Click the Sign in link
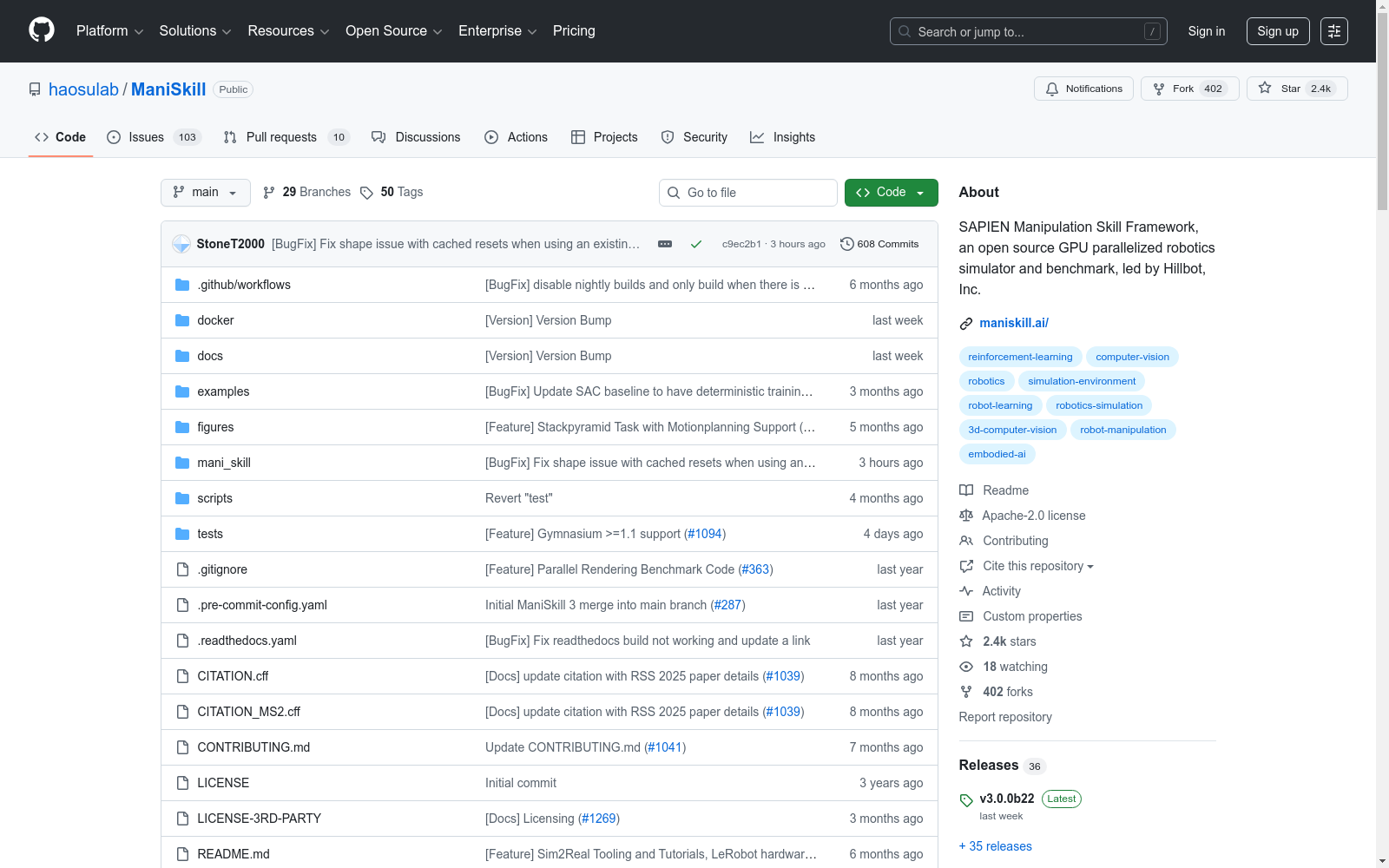The height and width of the screenshot is (868, 1389). point(1207,31)
